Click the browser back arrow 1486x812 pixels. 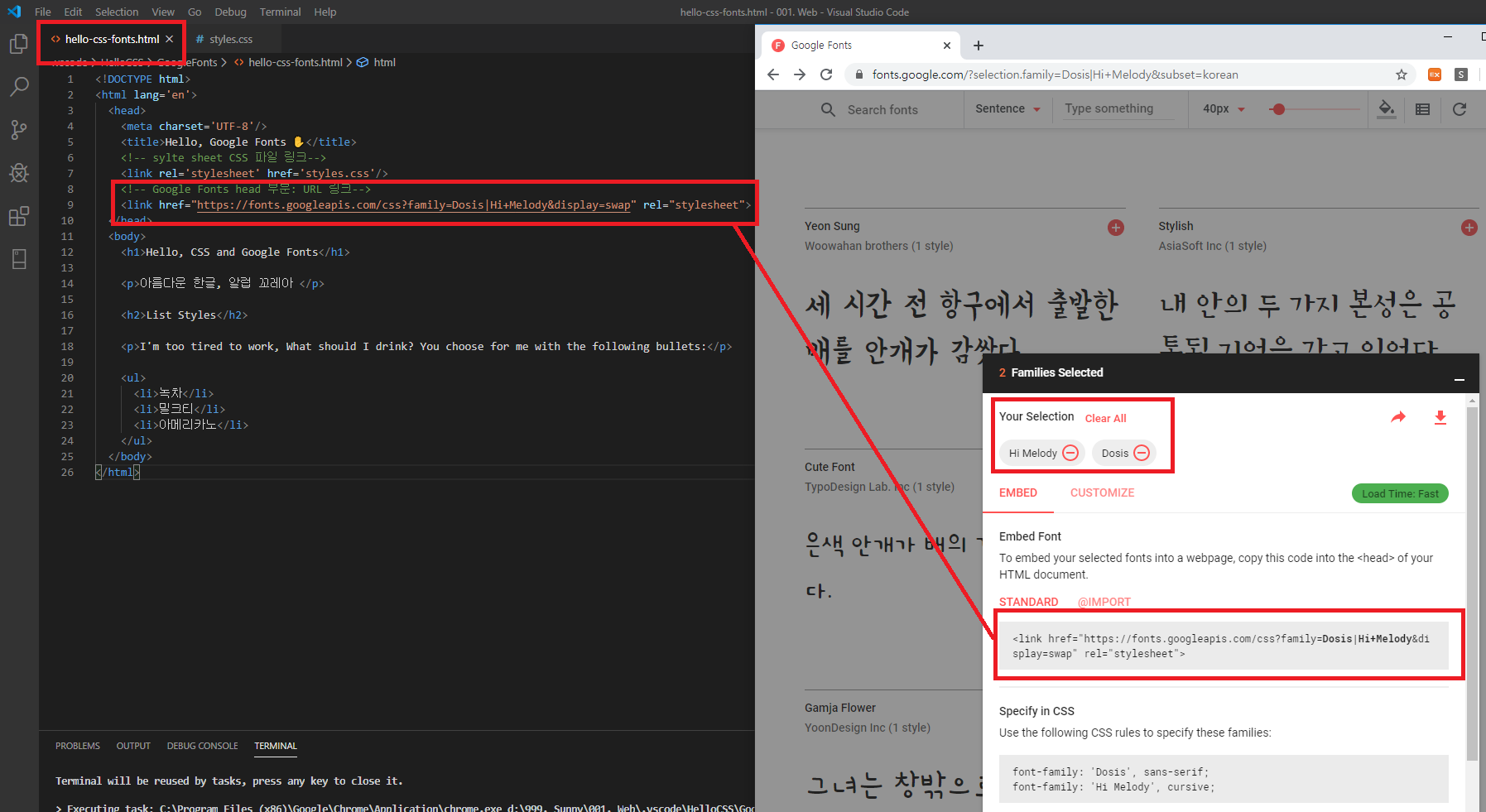point(773,74)
